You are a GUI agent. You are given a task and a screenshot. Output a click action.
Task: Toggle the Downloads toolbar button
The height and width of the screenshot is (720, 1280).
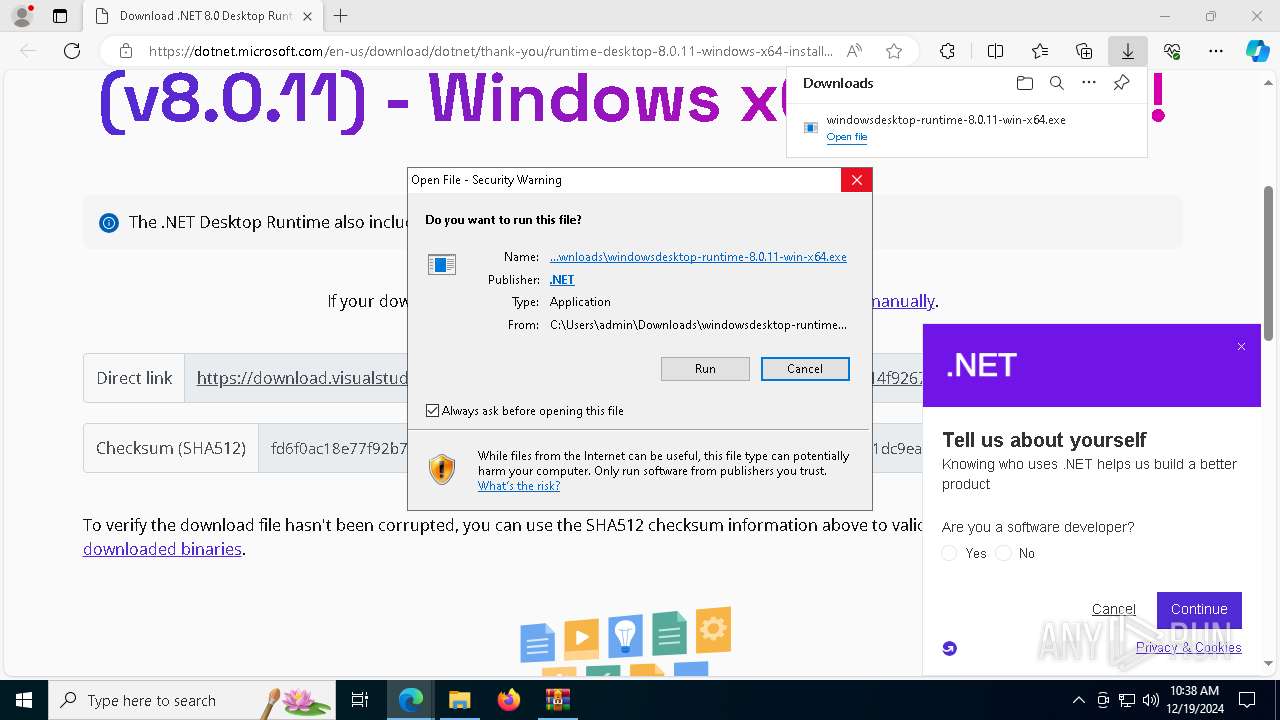click(1127, 51)
